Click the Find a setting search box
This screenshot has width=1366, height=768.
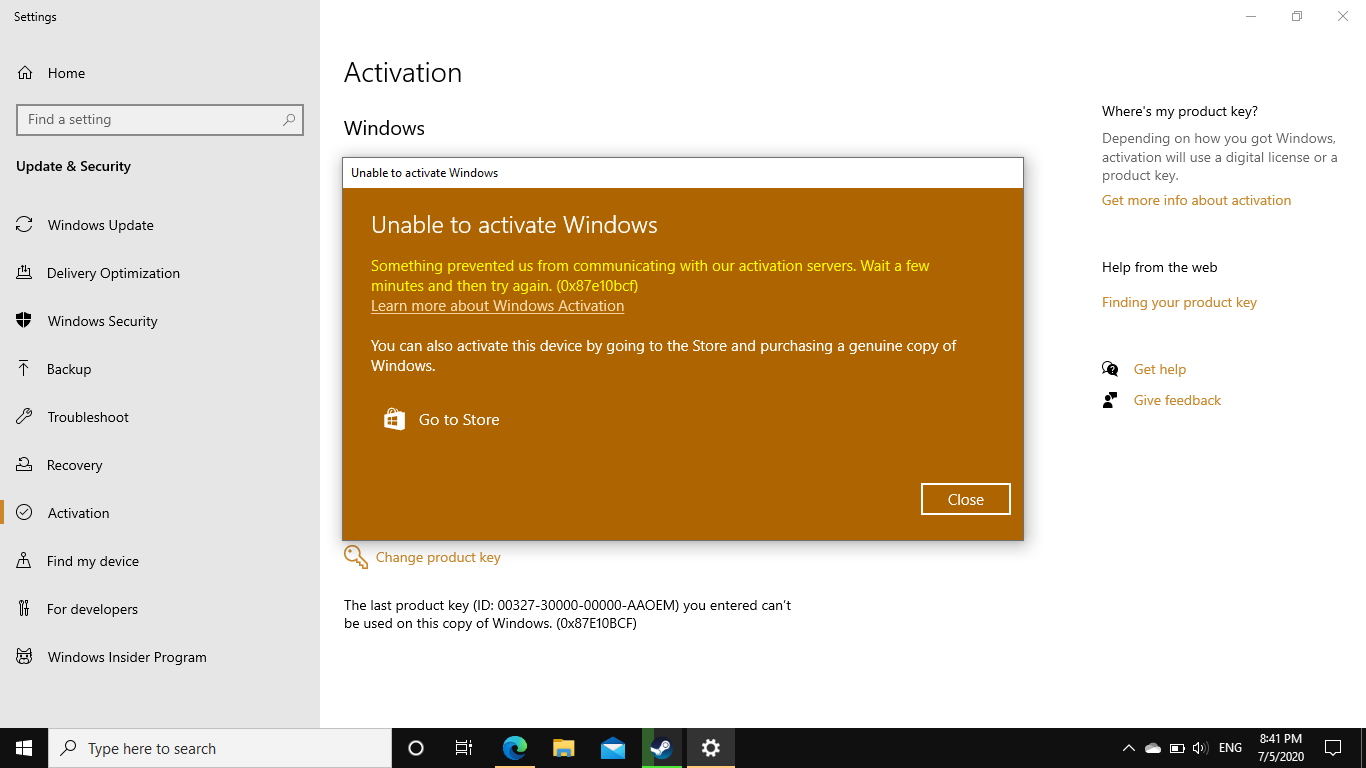[x=160, y=119]
